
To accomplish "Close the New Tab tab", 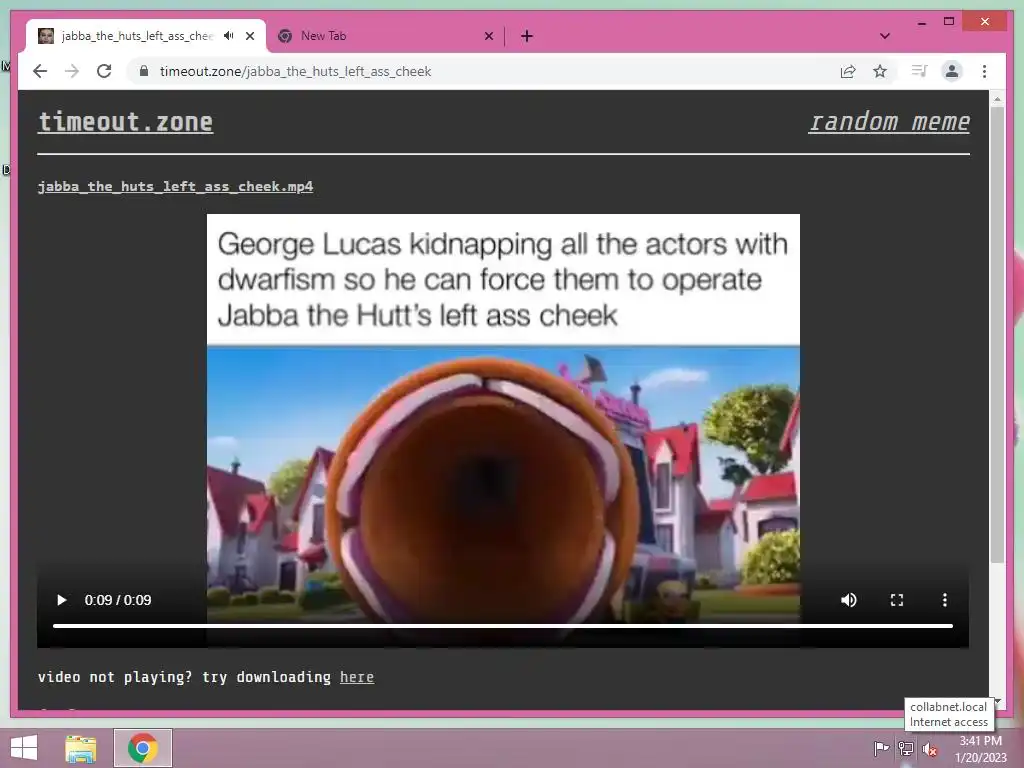I will [x=488, y=36].
